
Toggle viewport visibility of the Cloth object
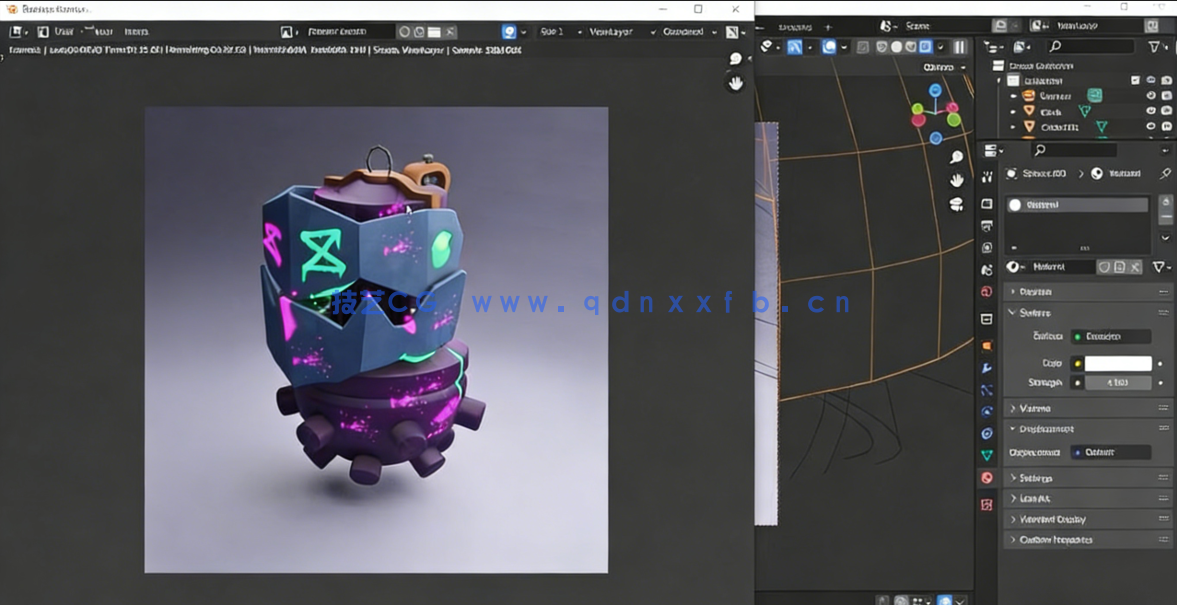tap(1150, 111)
